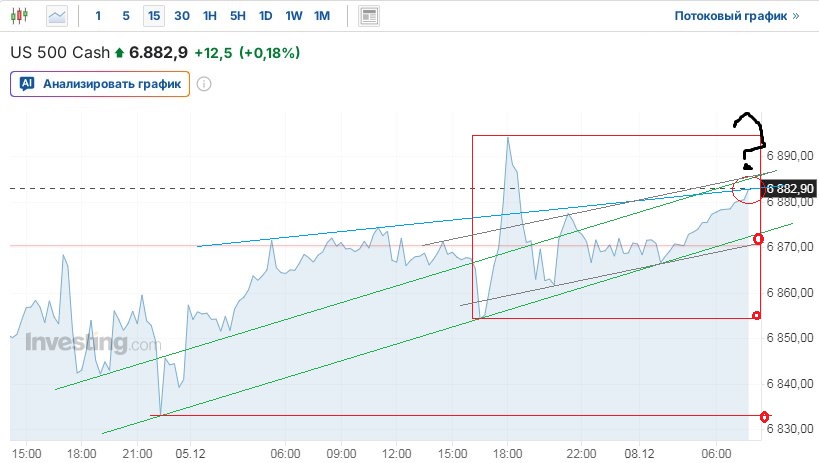Open the news overlay icon in toolbar

click(369, 16)
